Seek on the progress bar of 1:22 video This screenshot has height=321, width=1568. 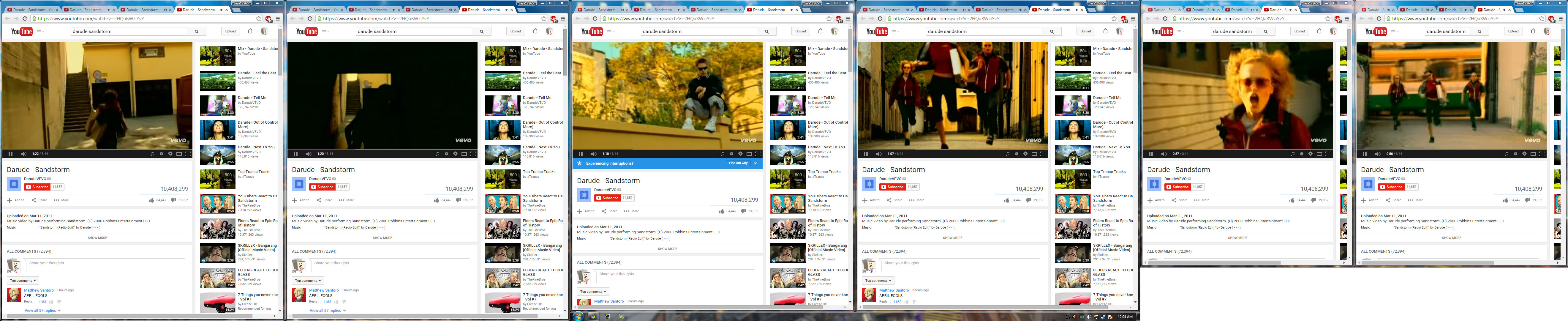tap(97, 149)
